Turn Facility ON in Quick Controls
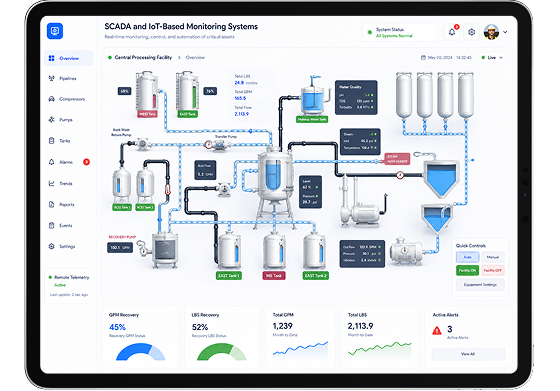 467,270
